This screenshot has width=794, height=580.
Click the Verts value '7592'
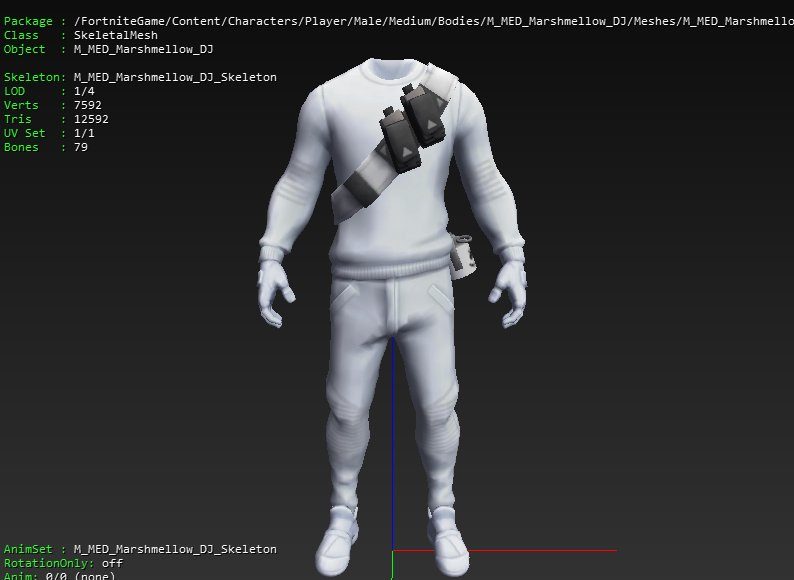[x=88, y=105]
